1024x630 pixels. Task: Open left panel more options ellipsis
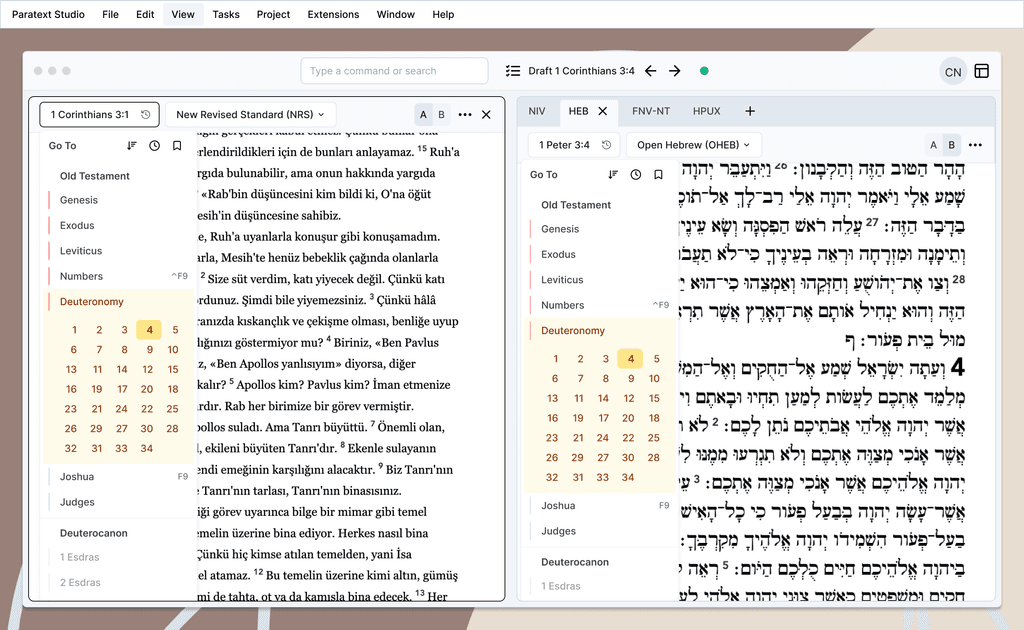point(465,114)
